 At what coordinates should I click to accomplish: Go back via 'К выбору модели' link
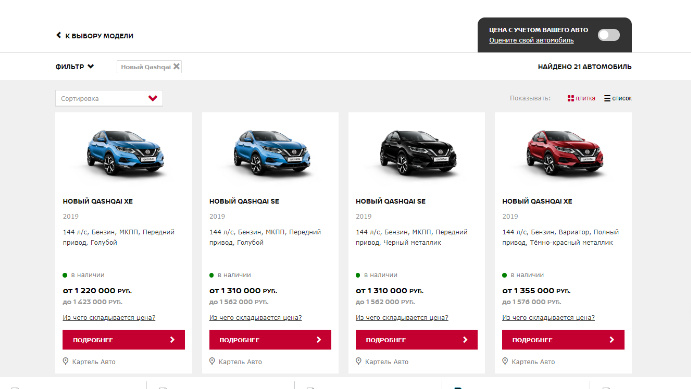(x=95, y=35)
